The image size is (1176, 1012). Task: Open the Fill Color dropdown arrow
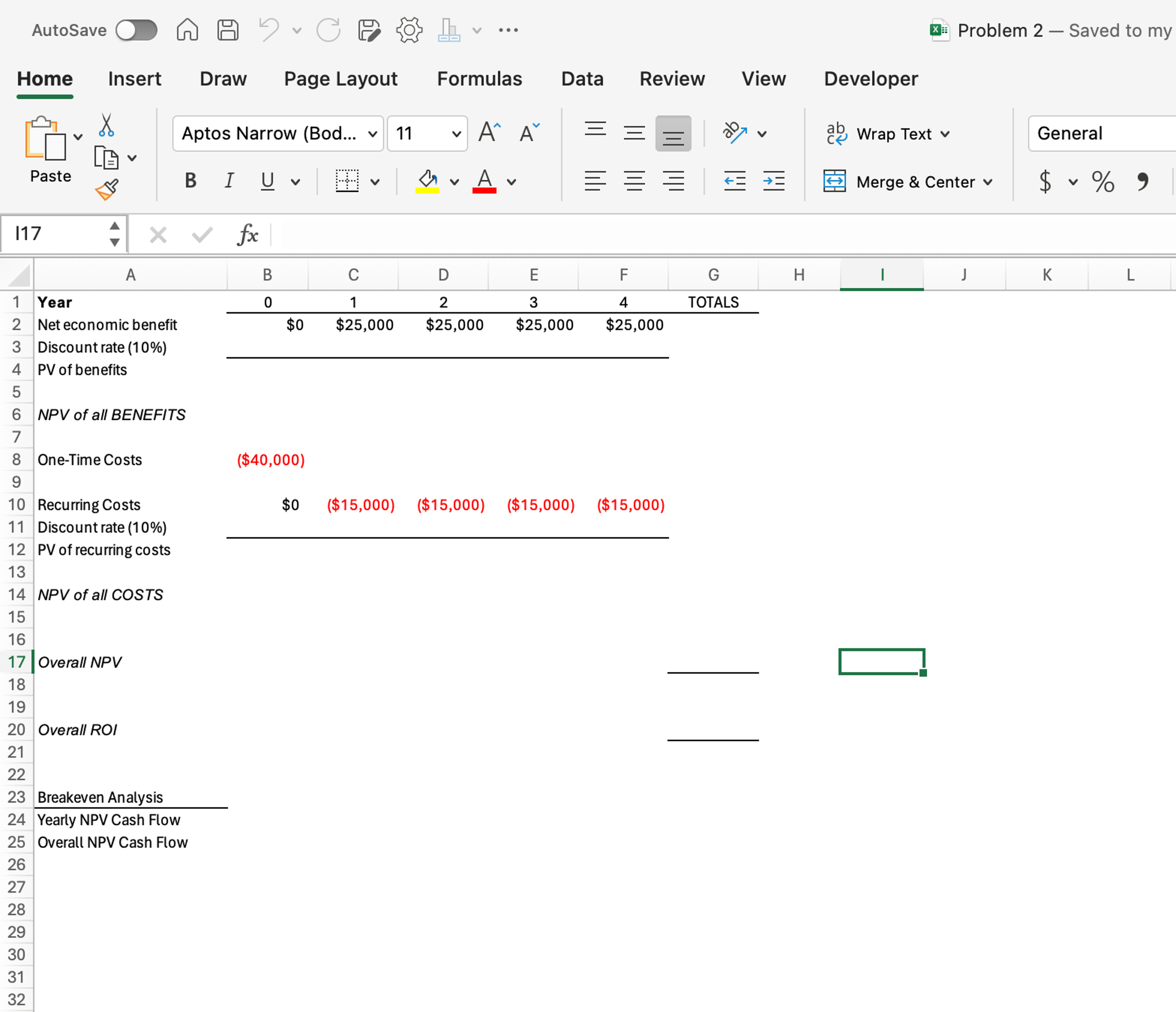454,182
